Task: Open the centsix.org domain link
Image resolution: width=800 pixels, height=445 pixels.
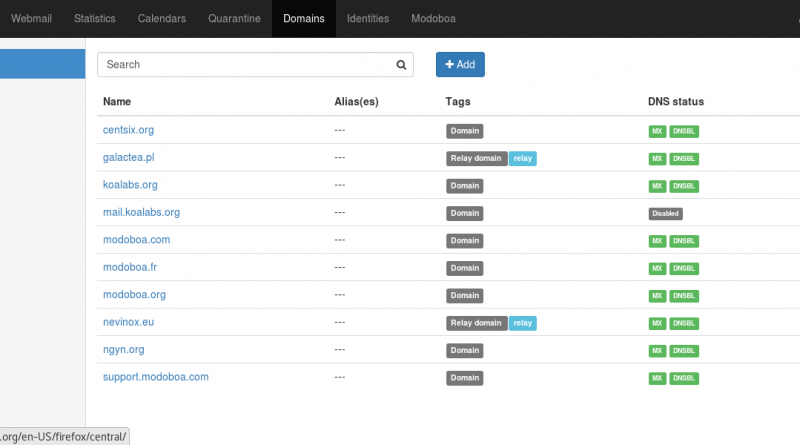Action: point(128,130)
